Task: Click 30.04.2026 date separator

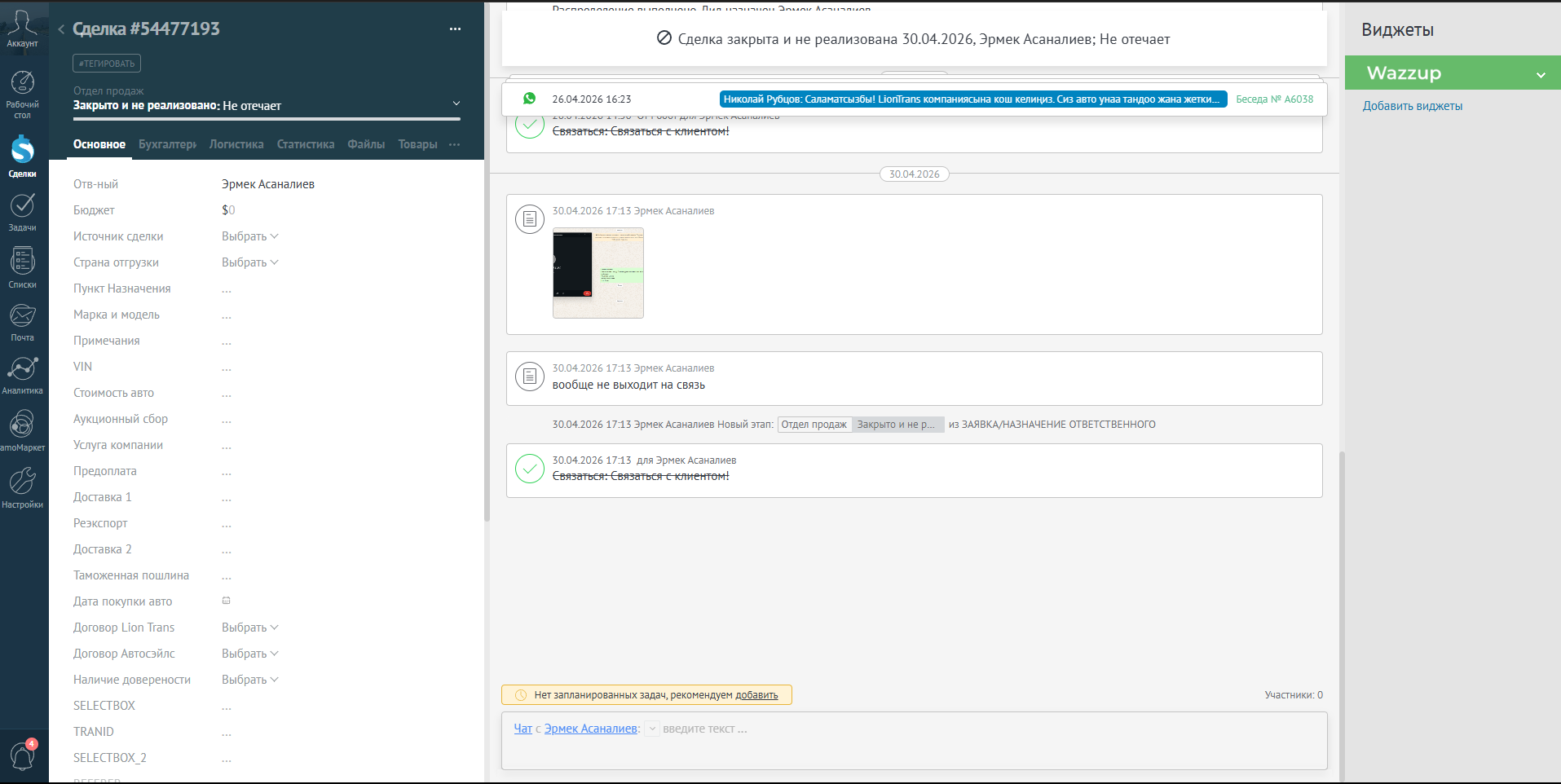Action: coord(914,174)
